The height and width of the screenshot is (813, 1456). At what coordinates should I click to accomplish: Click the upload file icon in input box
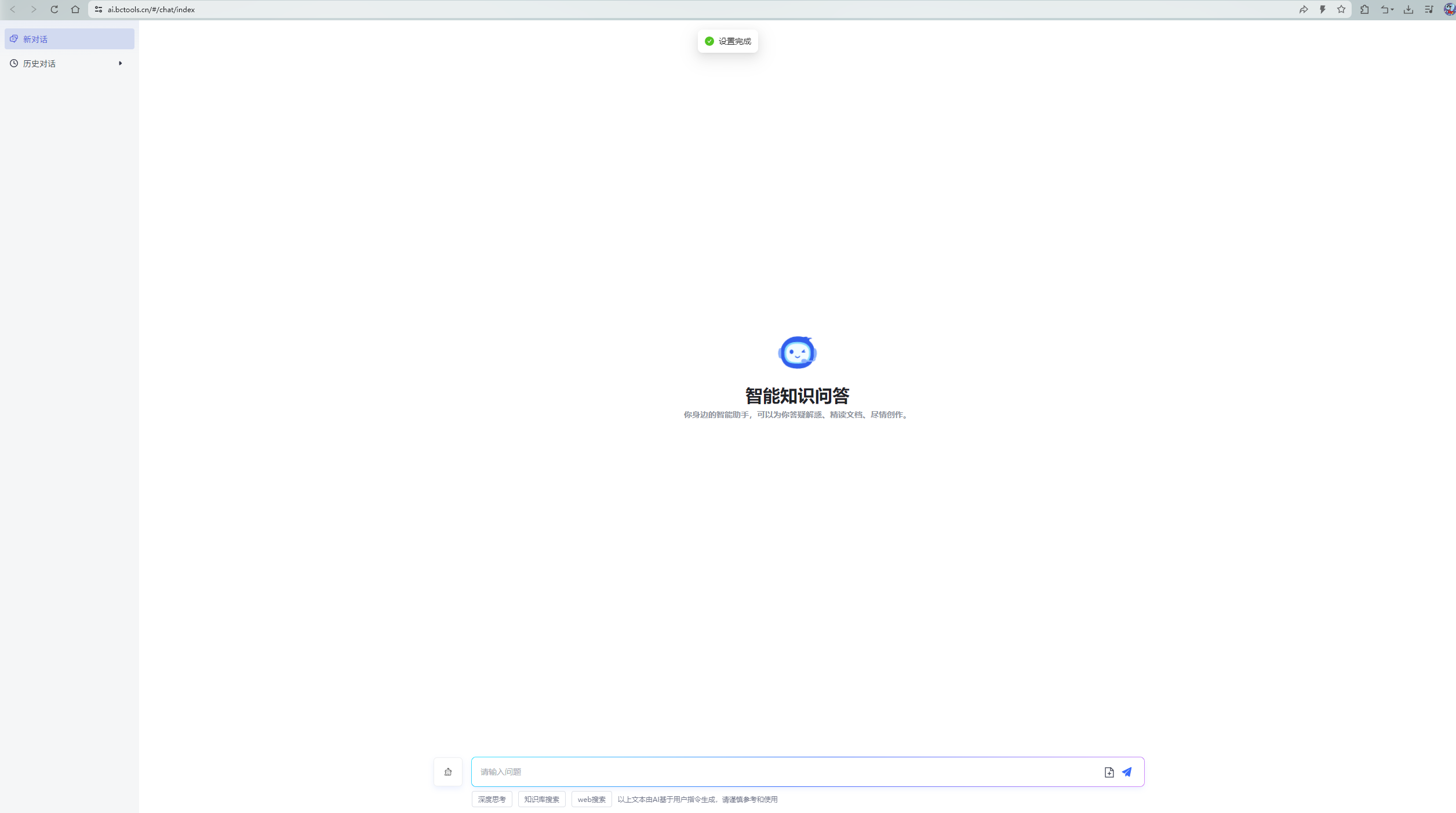1109,772
